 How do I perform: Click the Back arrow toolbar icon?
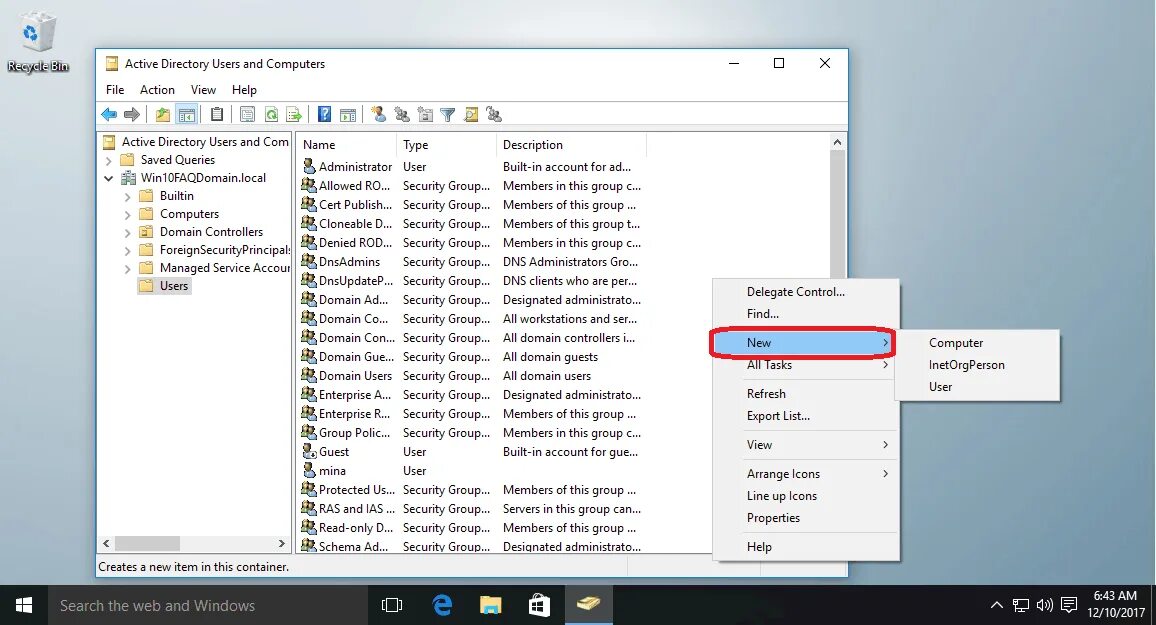point(109,114)
